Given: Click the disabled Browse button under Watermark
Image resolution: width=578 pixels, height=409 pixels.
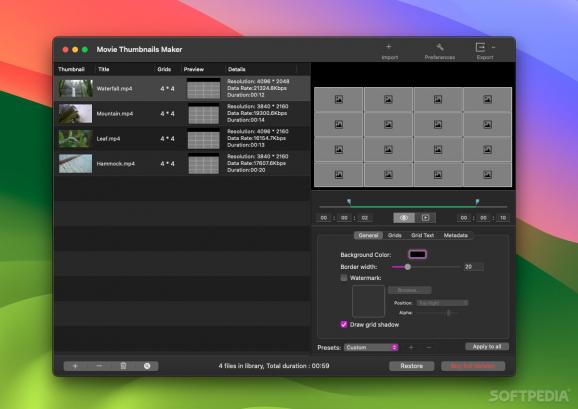Looking at the screenshot, I should point(409,290).
